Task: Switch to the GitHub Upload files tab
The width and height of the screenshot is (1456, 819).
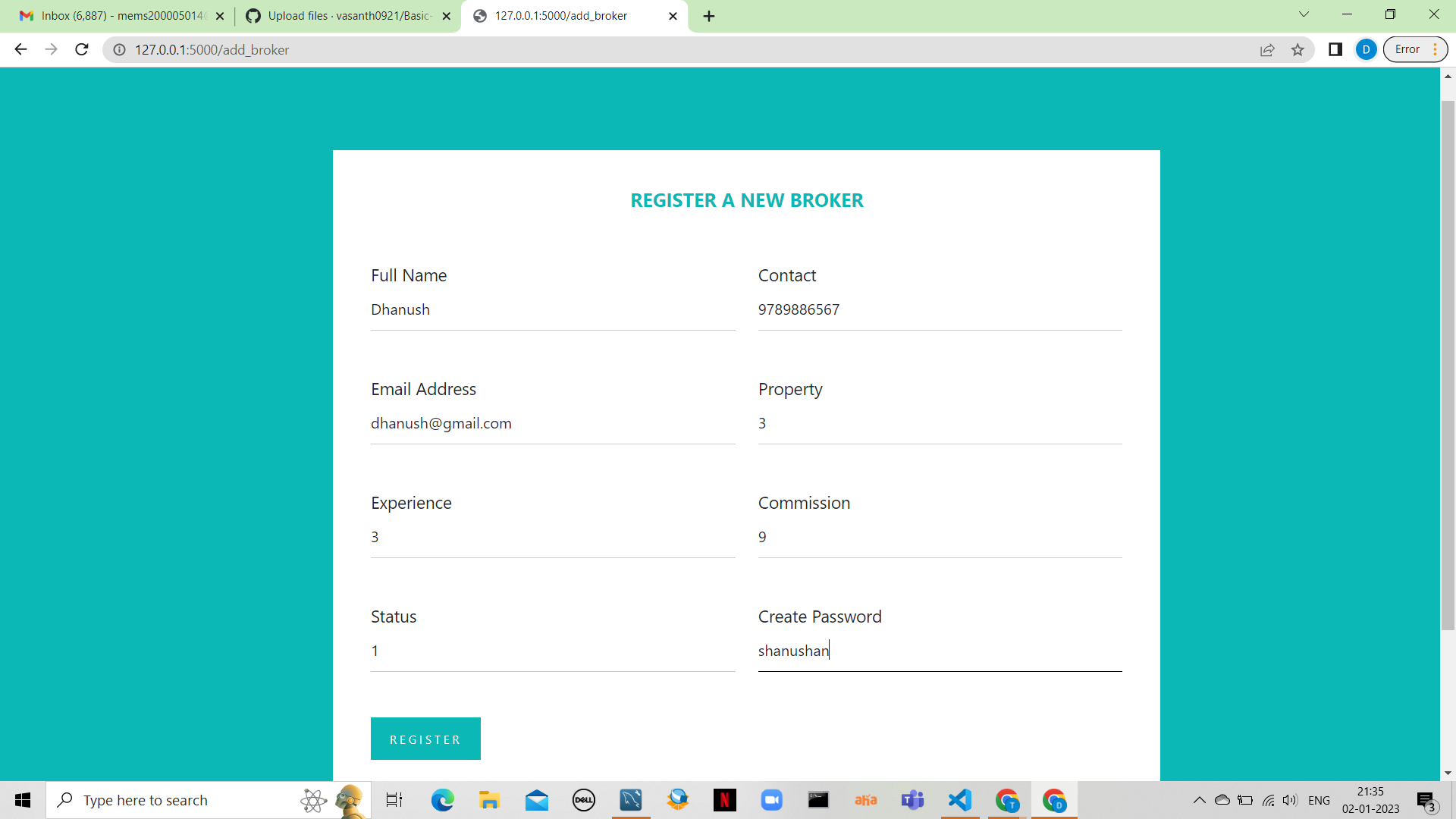Action: click(340, 15)
